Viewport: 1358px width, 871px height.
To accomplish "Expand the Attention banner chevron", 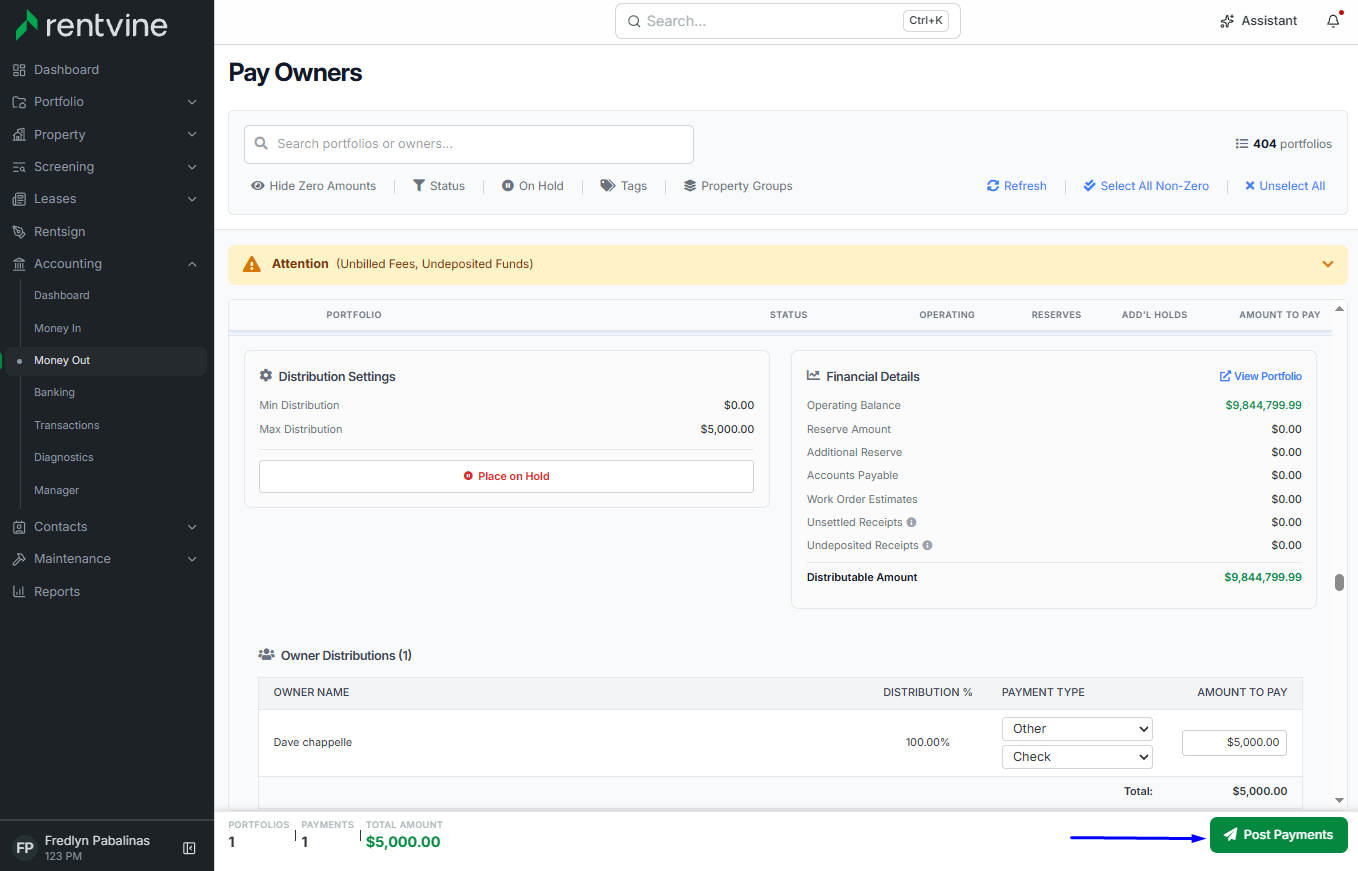I will tap(1328, 264).
